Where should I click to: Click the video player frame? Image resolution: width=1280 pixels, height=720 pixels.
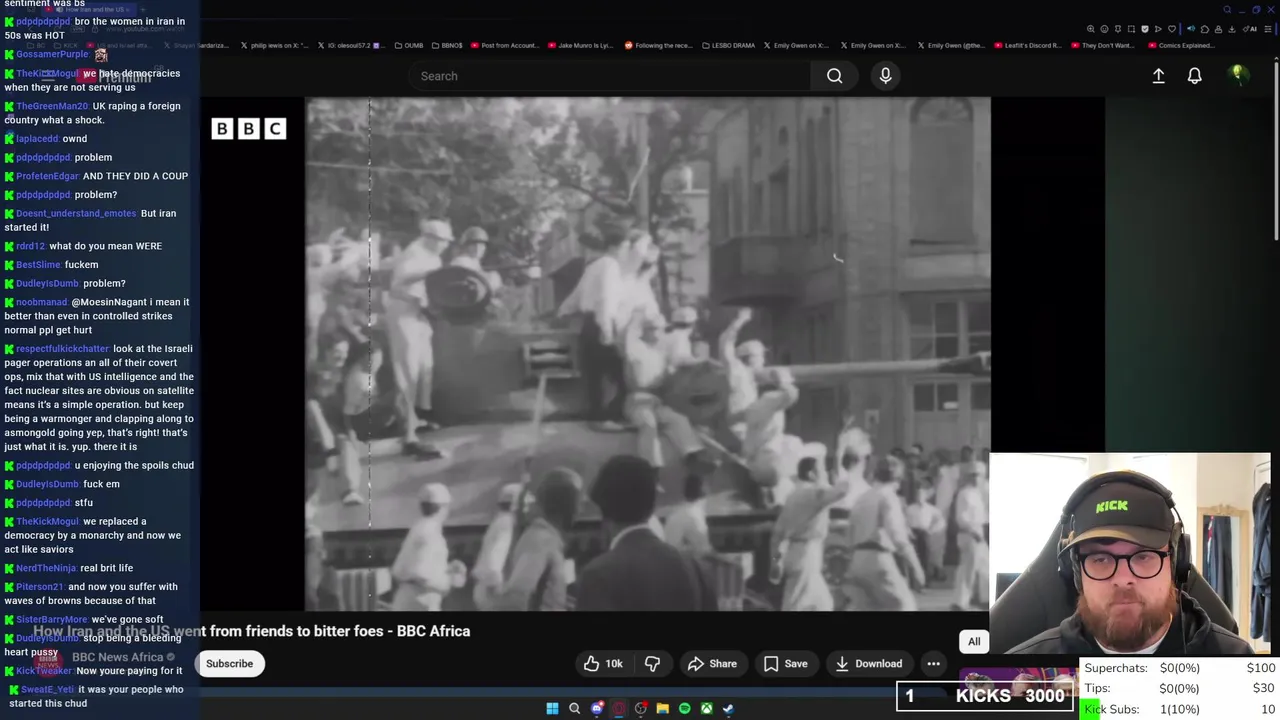(x=647, y=353)
